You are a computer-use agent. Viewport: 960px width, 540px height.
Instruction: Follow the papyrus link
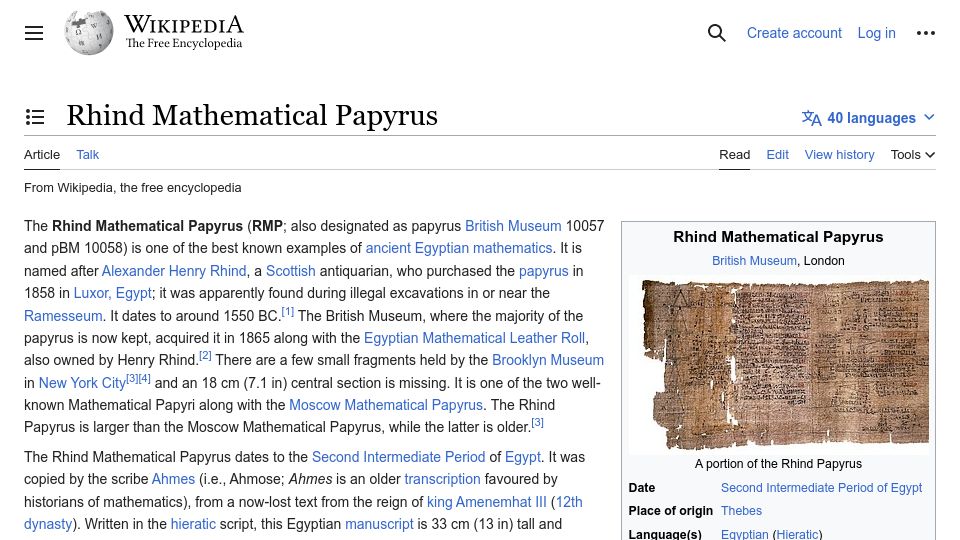pyautogui.click(x=544, y=271)
